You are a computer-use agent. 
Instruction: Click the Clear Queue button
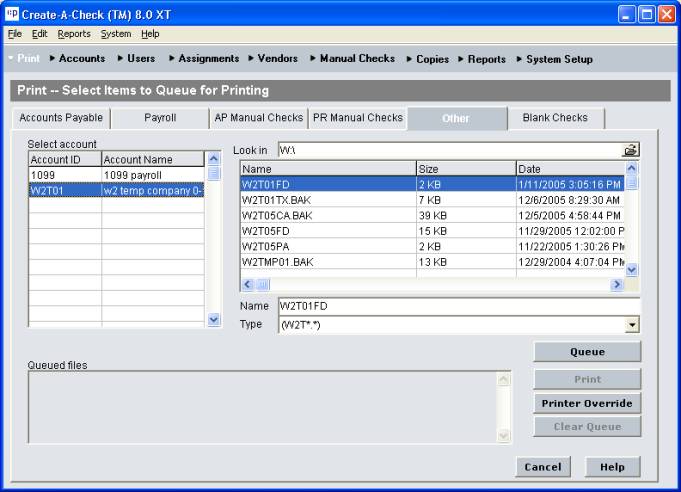click(x=587, y=427)
